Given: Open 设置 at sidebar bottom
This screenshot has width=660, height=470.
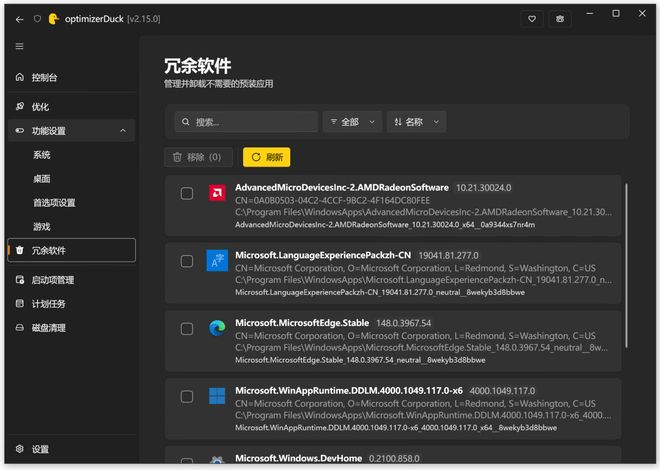Looking at the screenshot, I should (x=72, y=449).
